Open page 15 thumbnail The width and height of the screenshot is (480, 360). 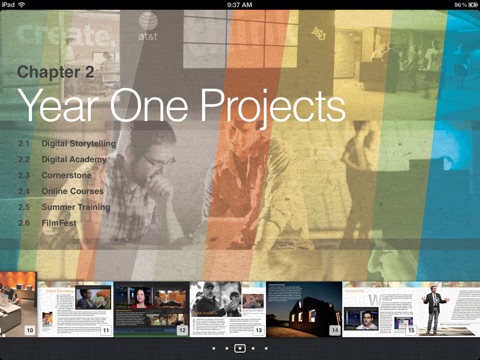click(x=380, y=309)
